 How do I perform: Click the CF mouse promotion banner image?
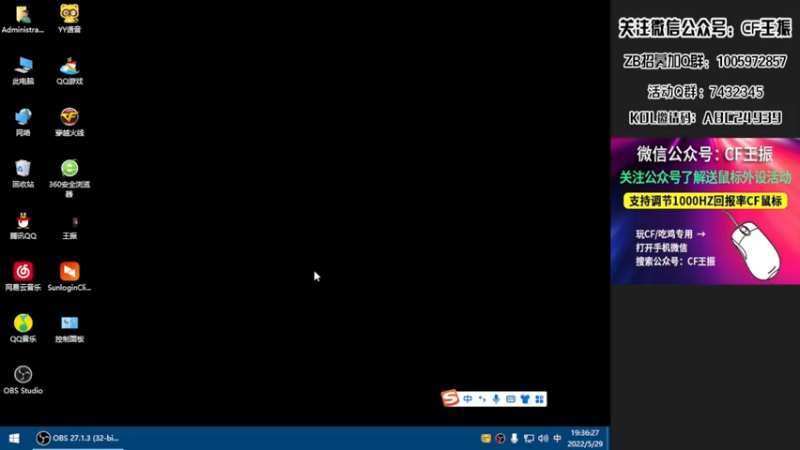pos(705,211)
